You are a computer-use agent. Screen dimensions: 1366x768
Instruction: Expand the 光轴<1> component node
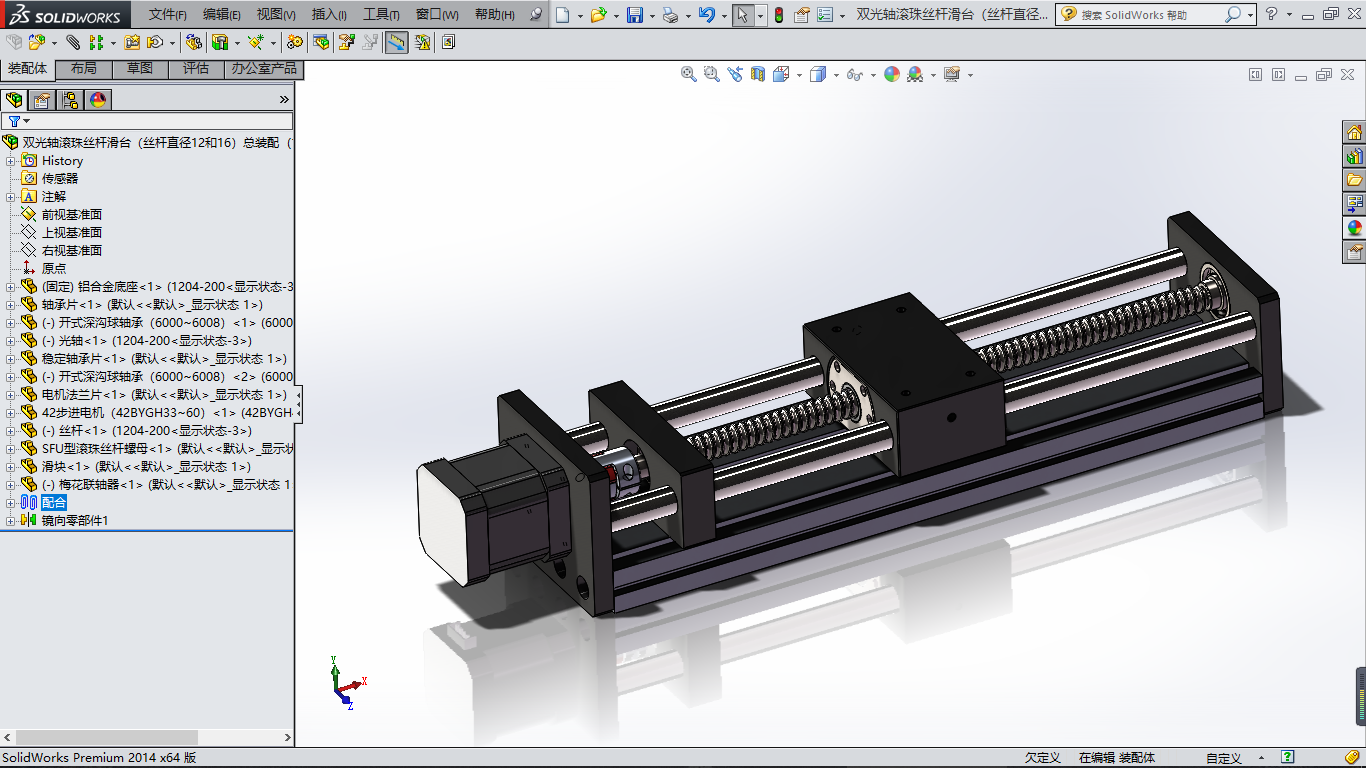(x=11, y=341)
